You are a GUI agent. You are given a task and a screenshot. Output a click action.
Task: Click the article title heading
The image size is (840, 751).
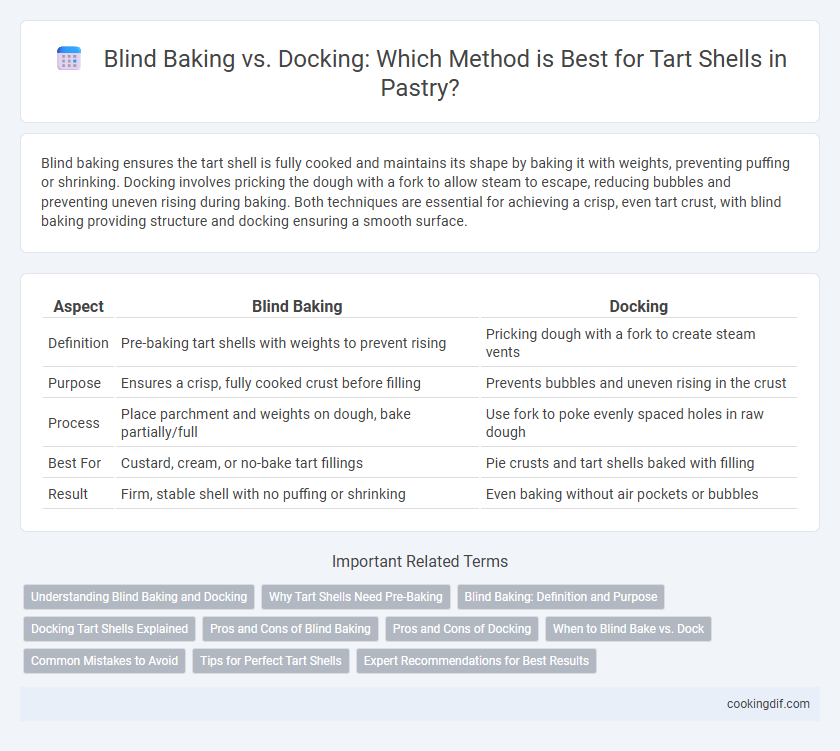click(x=445, y=73)
